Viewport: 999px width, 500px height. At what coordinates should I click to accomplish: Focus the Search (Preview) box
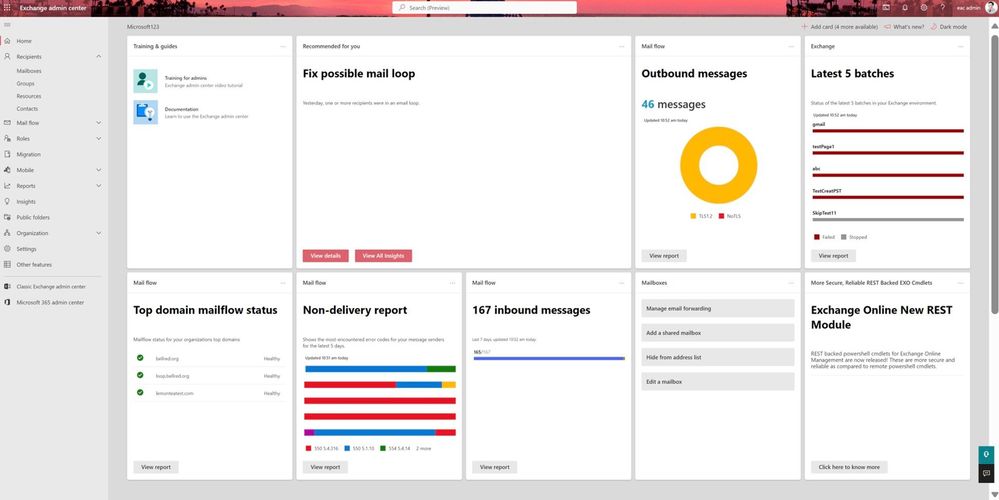point(484,8)
